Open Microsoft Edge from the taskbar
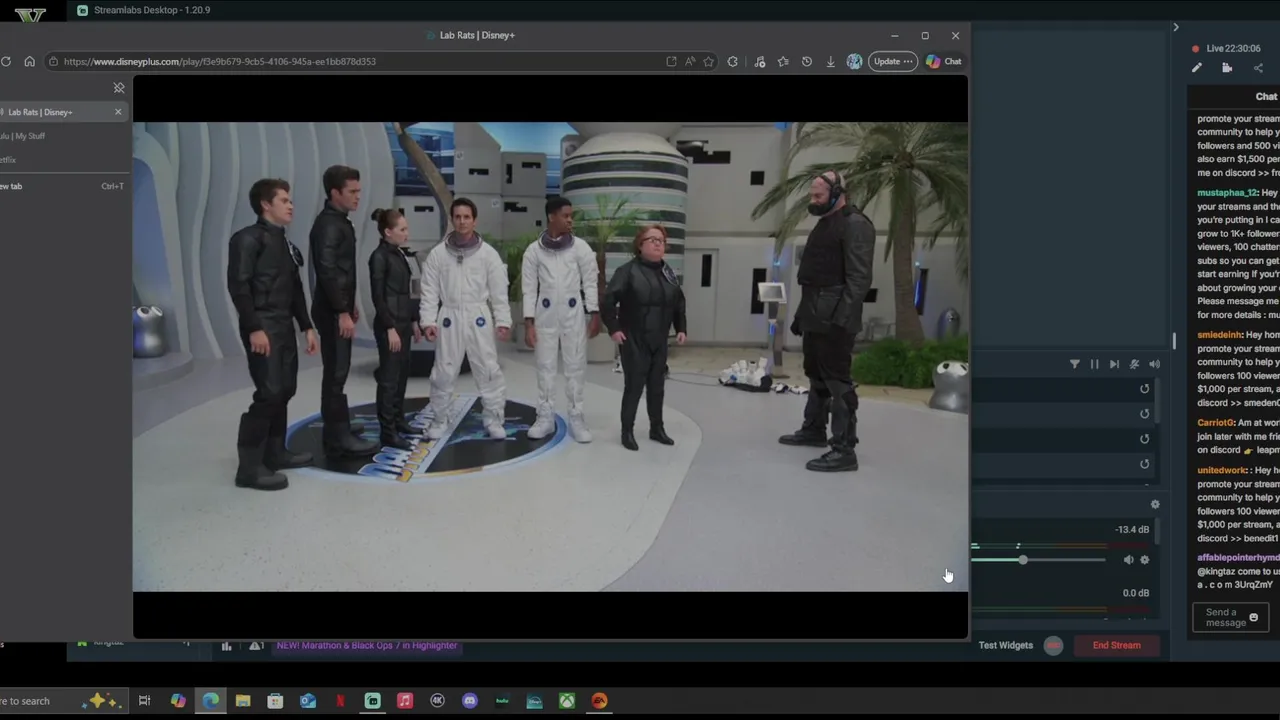 click(211, 701)
